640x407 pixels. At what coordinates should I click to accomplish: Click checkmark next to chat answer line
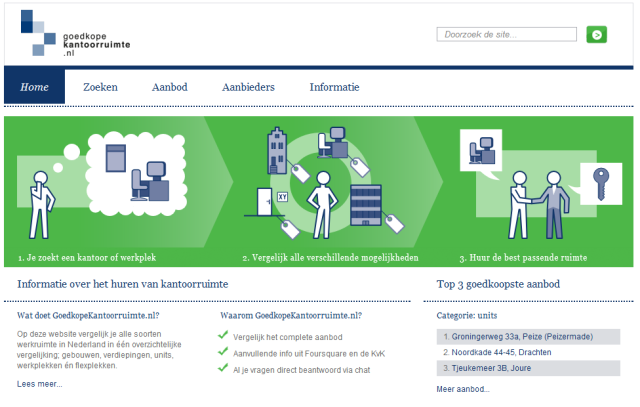[x=224, y=368]
